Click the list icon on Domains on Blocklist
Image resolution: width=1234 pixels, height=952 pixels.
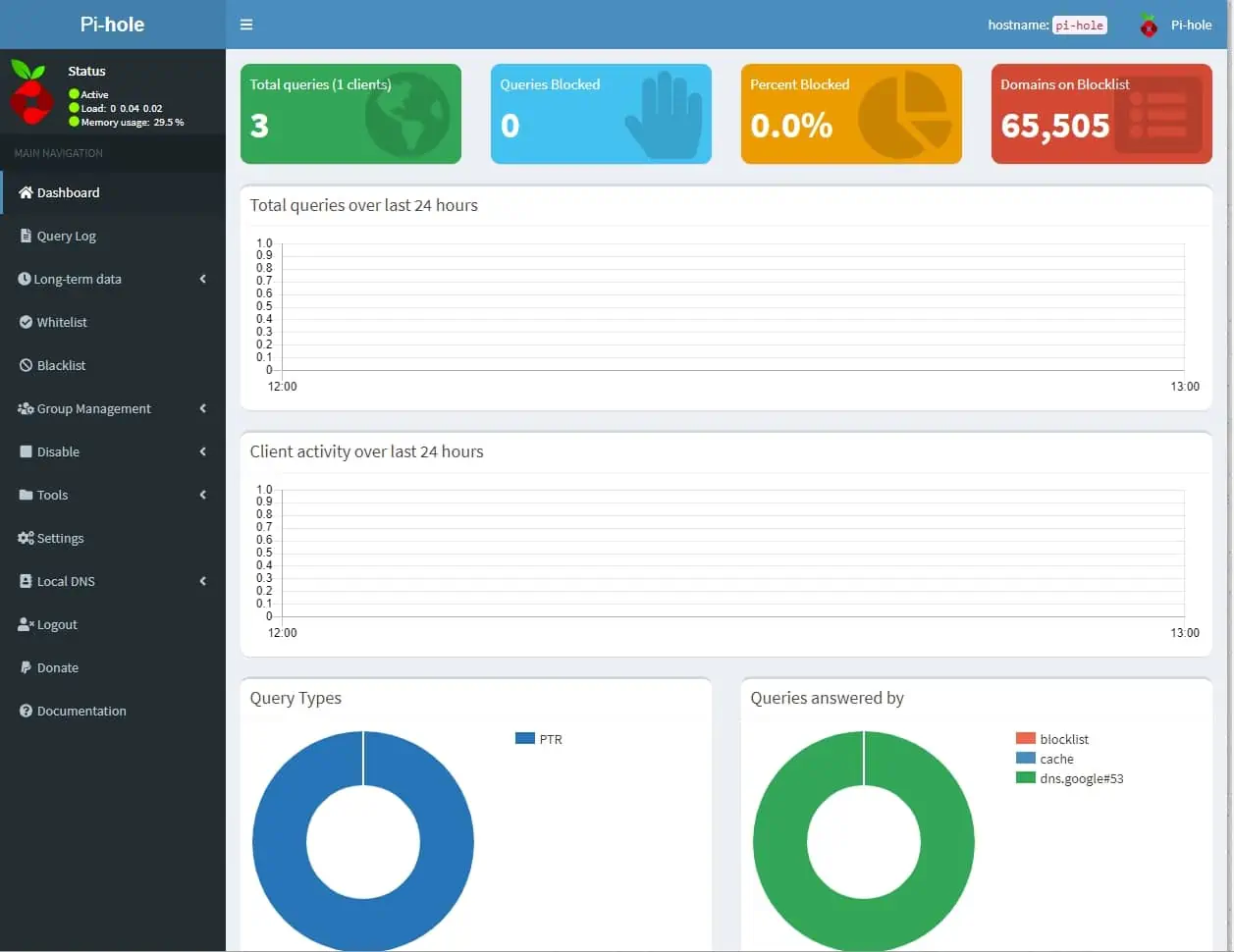(1158, 114)
